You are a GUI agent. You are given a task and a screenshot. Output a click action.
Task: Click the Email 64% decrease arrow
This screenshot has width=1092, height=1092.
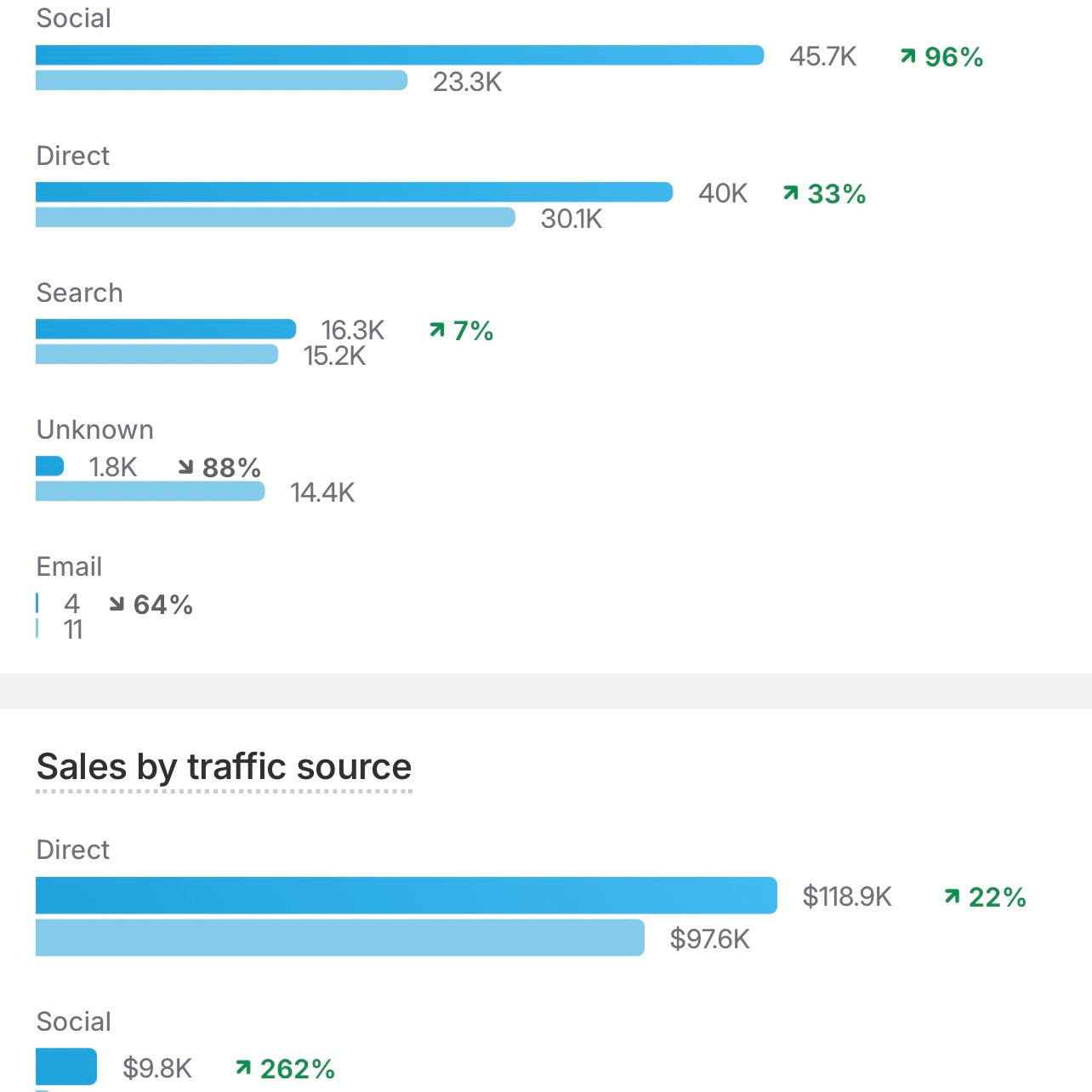click(117, 604)
